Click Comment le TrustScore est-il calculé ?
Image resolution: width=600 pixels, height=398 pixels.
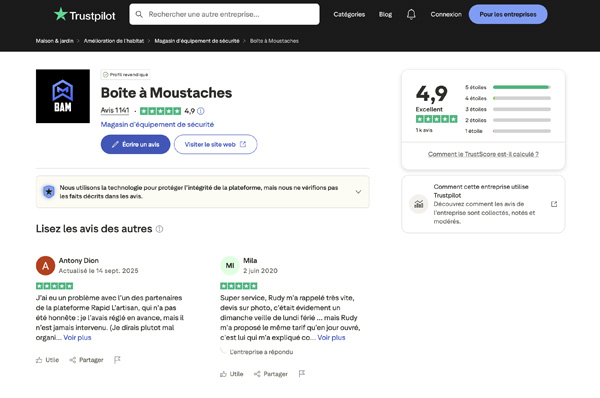(x=483, y=154)
